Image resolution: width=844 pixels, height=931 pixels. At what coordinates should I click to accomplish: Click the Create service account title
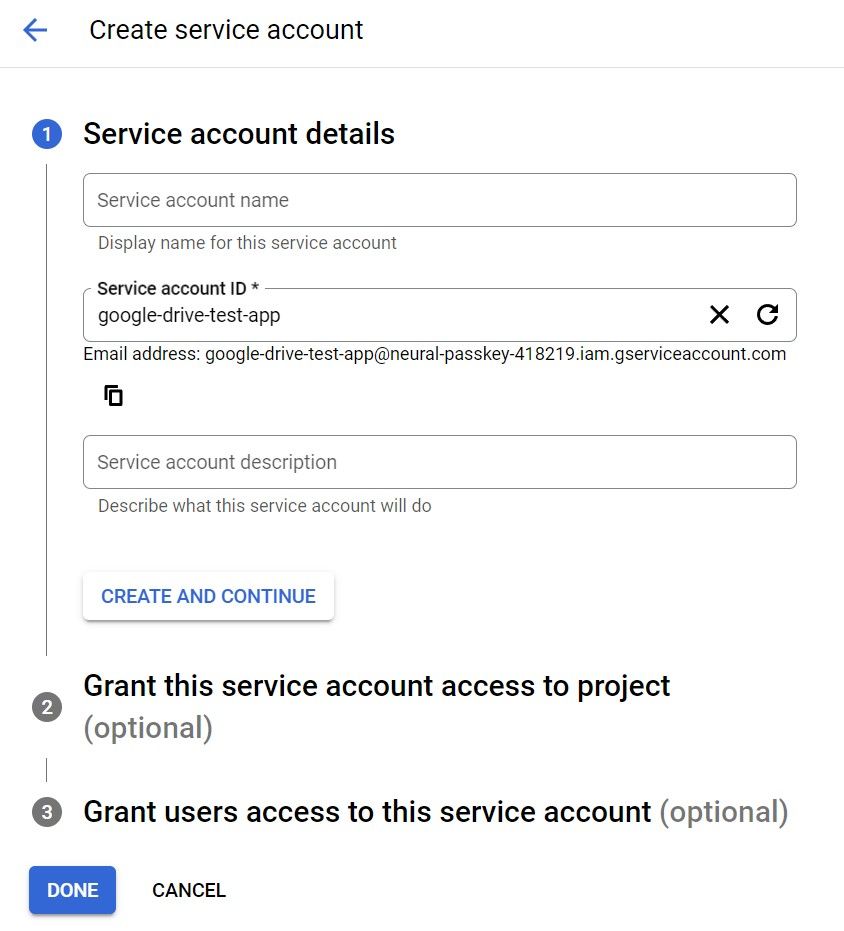tap(226, 29)
